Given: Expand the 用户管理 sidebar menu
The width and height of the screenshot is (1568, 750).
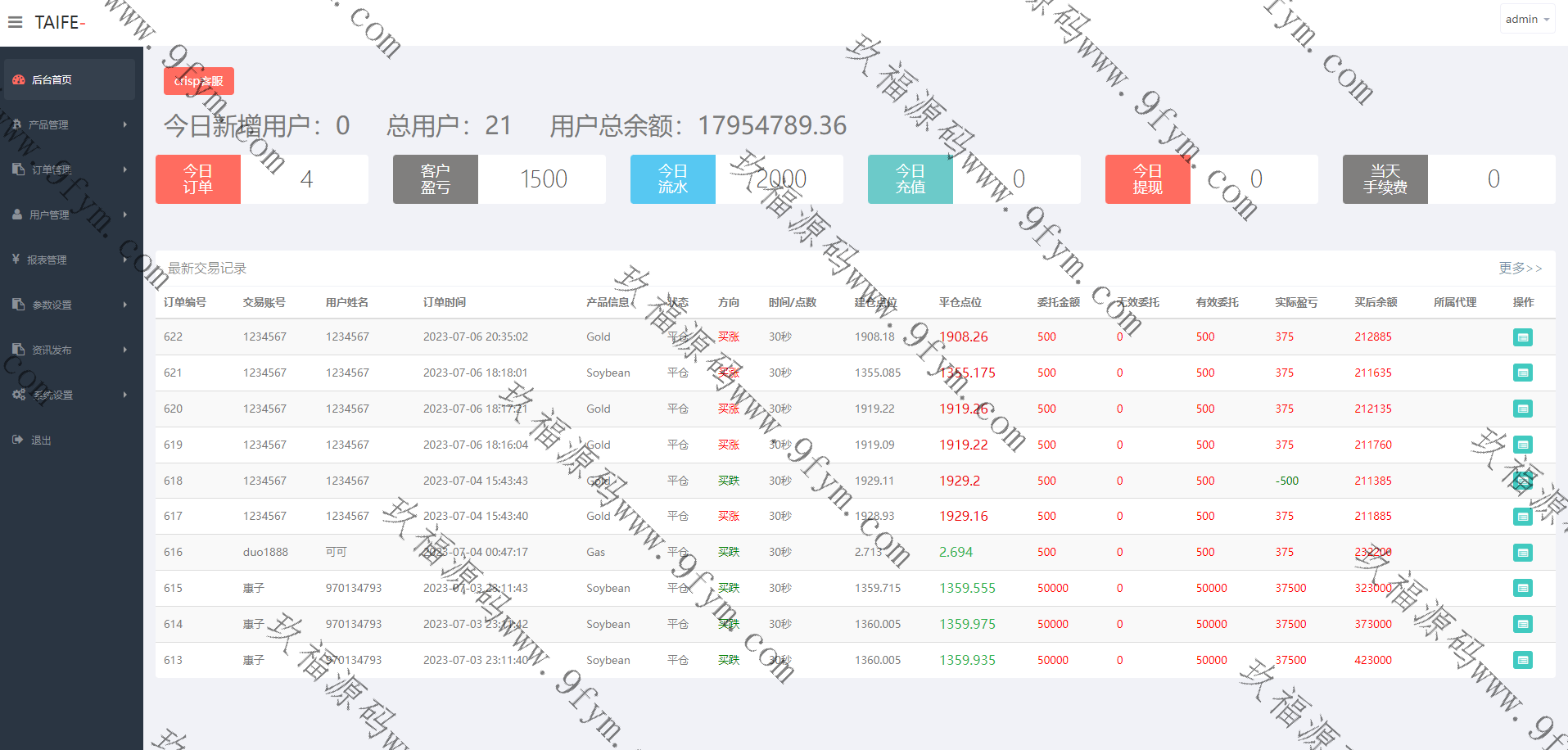Looking at the screenshot, I should pos(70,215).
